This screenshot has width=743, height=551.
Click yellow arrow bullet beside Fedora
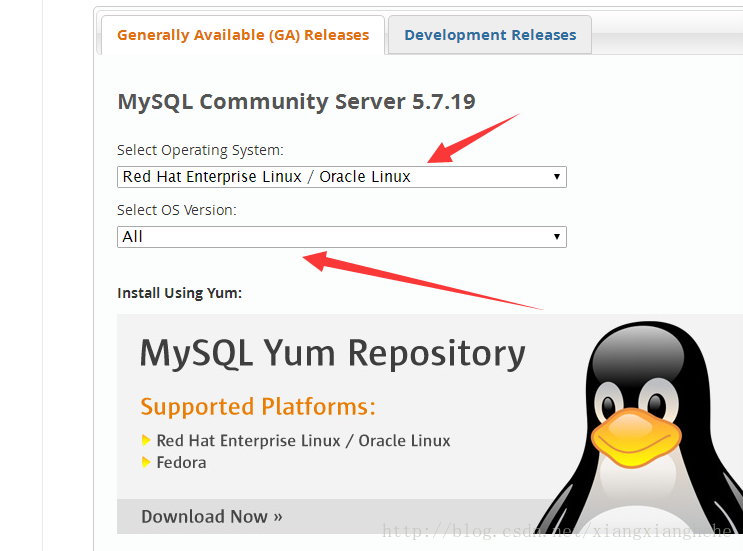[x=146, y=462]
